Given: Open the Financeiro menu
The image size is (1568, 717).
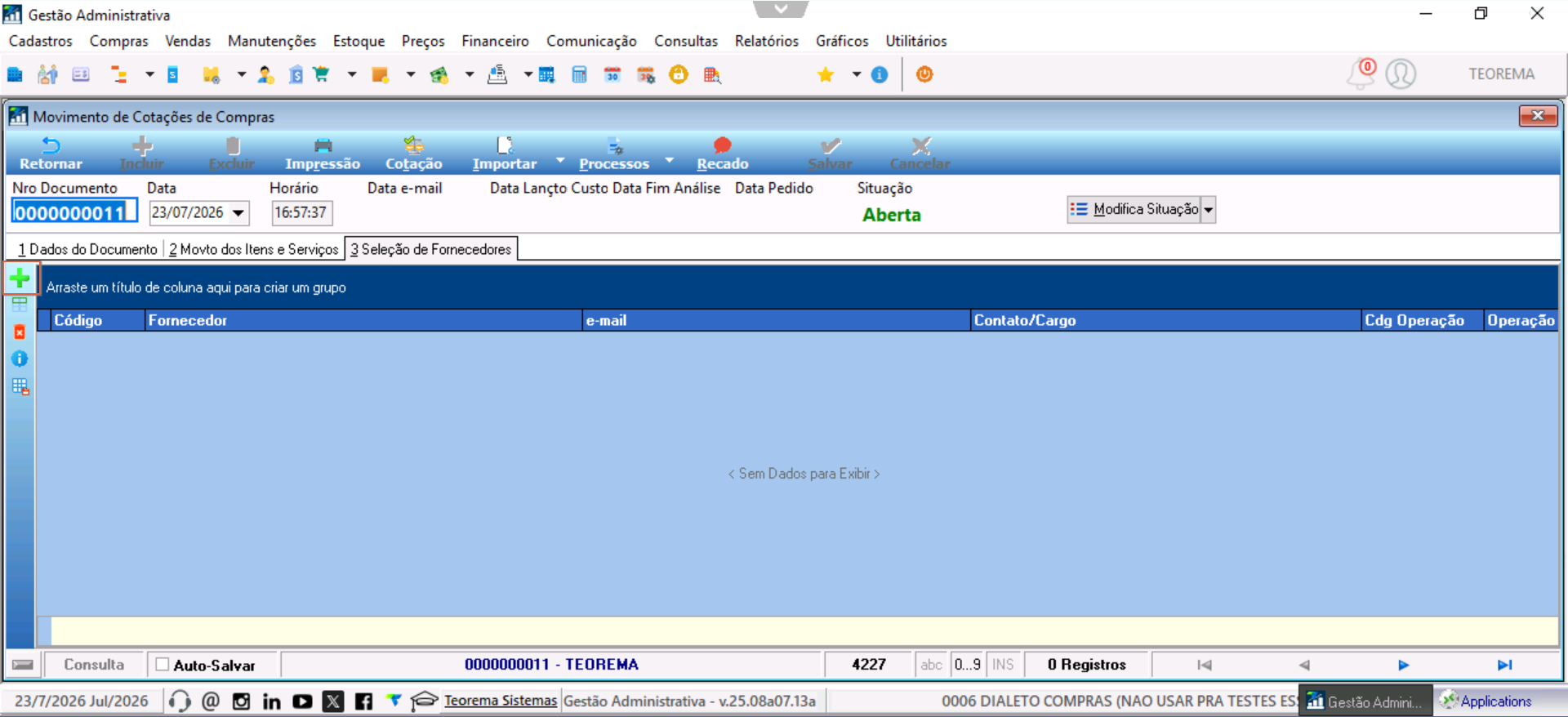Looking at the screenshot, I should point(495,41).
